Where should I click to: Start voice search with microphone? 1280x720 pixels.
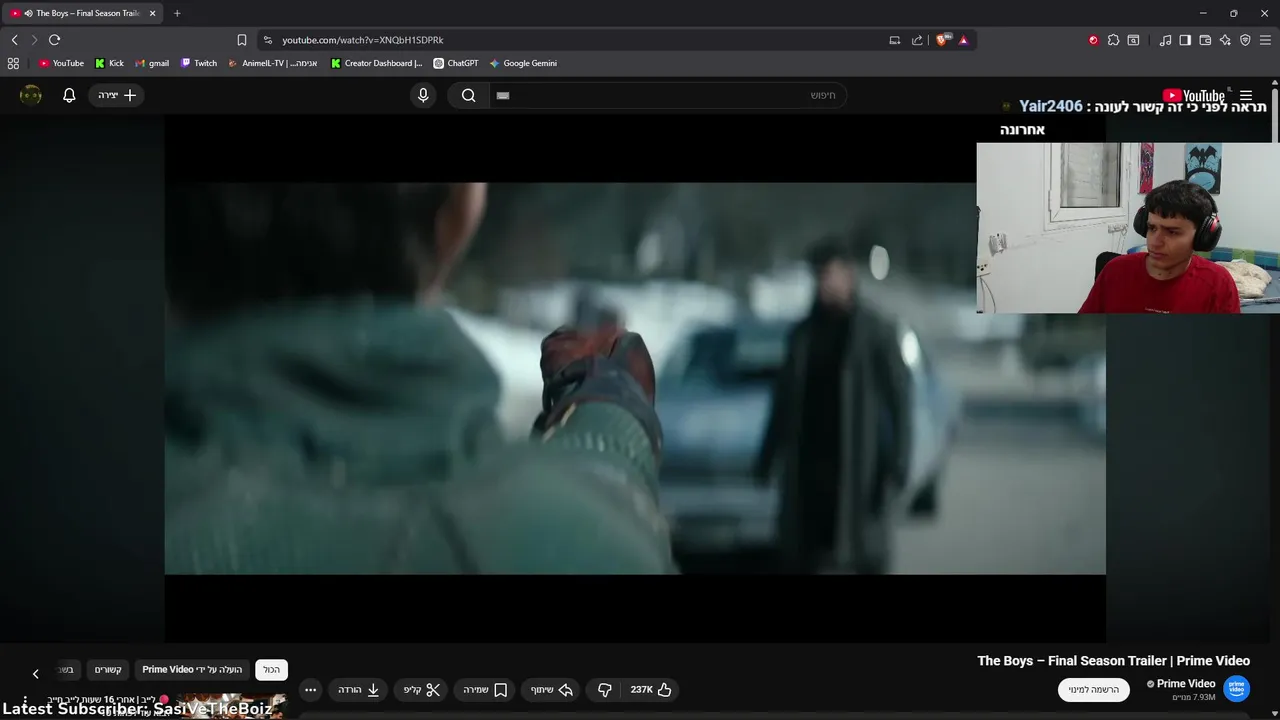[x=423, y=95]
